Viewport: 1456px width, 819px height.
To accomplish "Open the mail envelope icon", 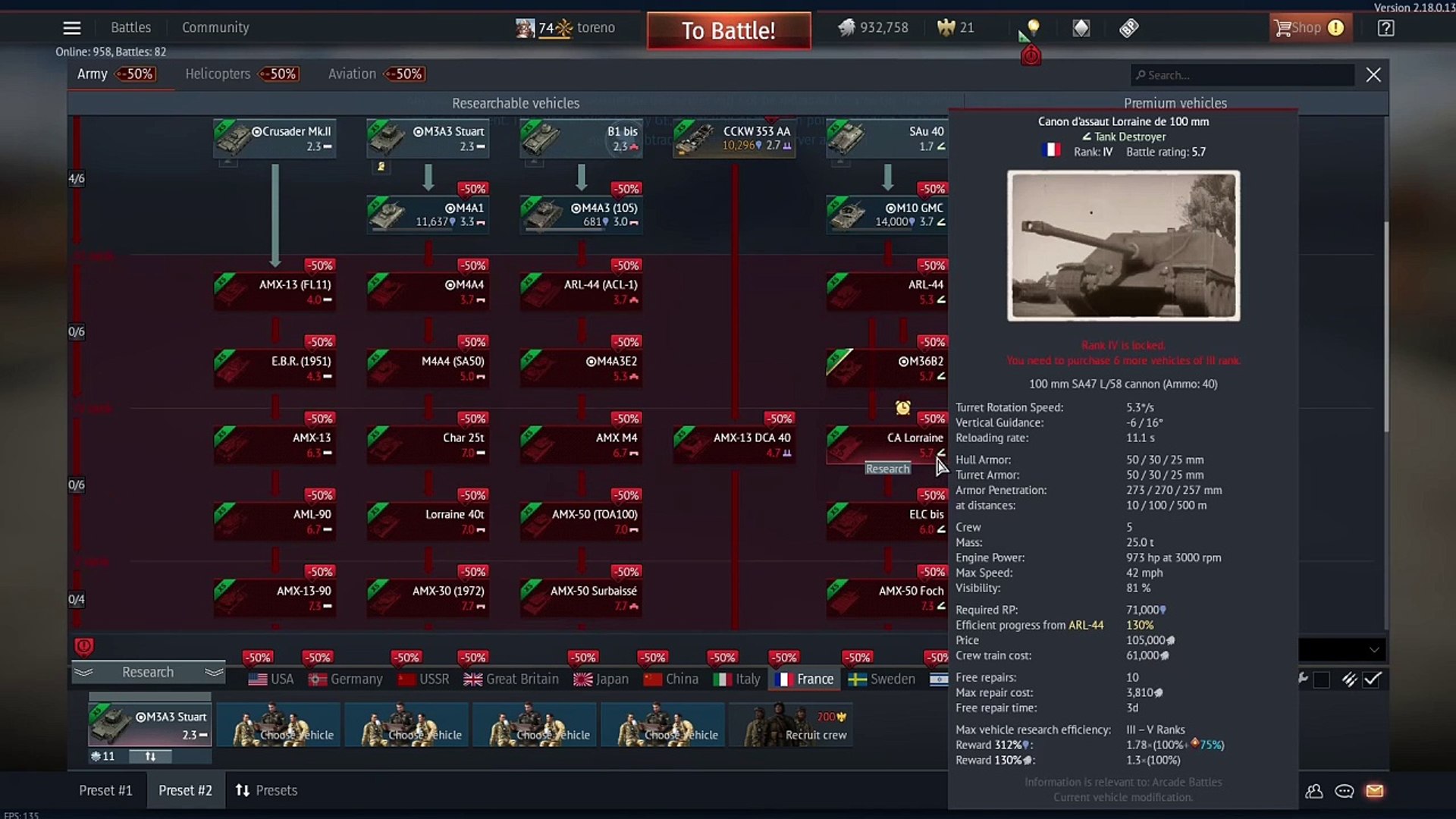I will click(1375, 791).
